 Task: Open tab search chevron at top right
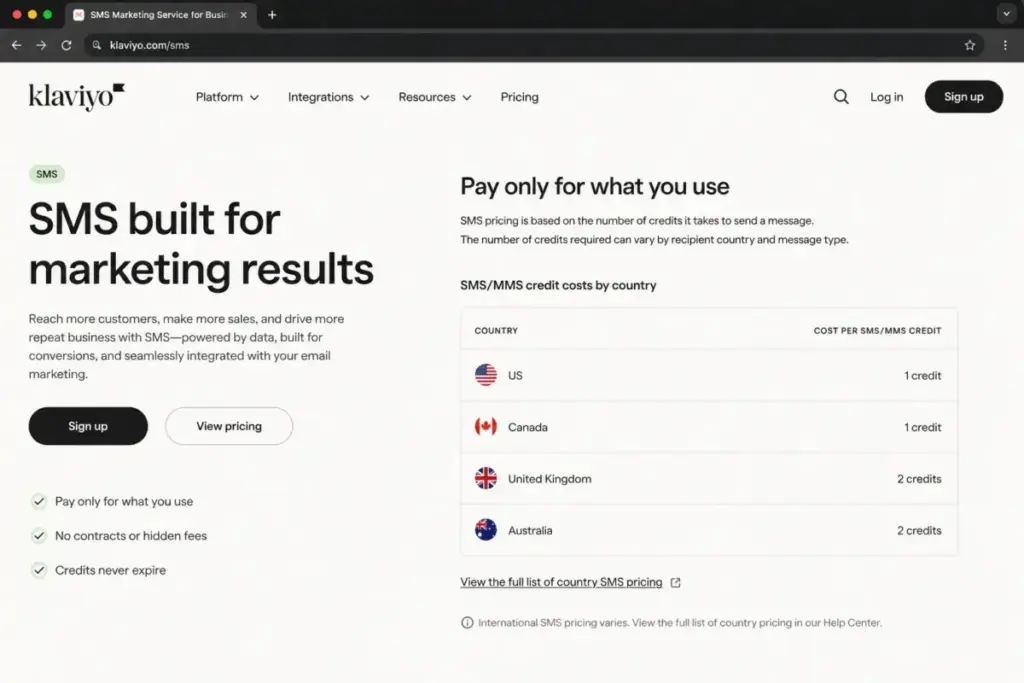(x=1006, y=14)
